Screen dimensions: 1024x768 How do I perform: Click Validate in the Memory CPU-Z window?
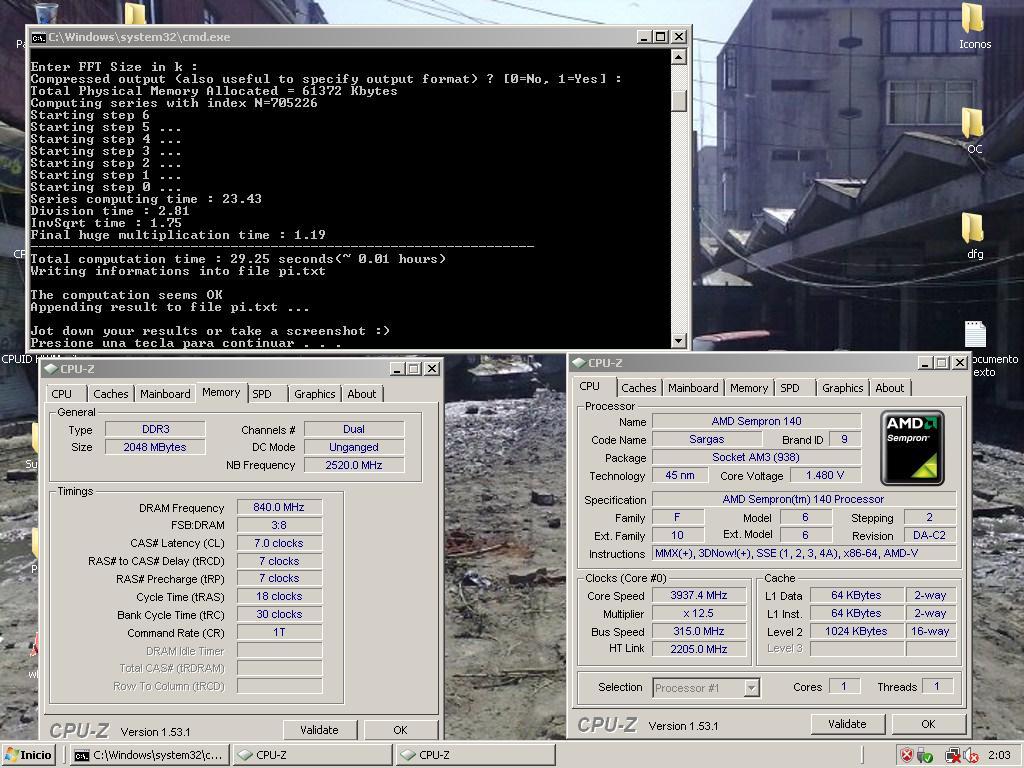click(319, 730)
